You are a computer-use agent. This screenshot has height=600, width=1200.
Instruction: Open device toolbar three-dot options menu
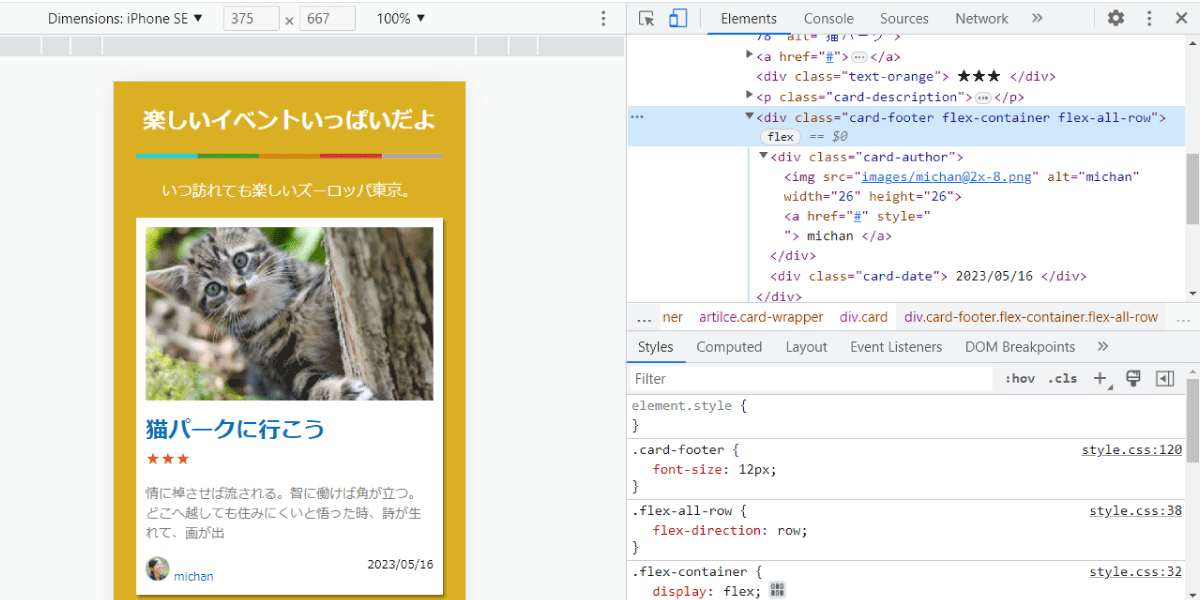click(x=603, y=18)
